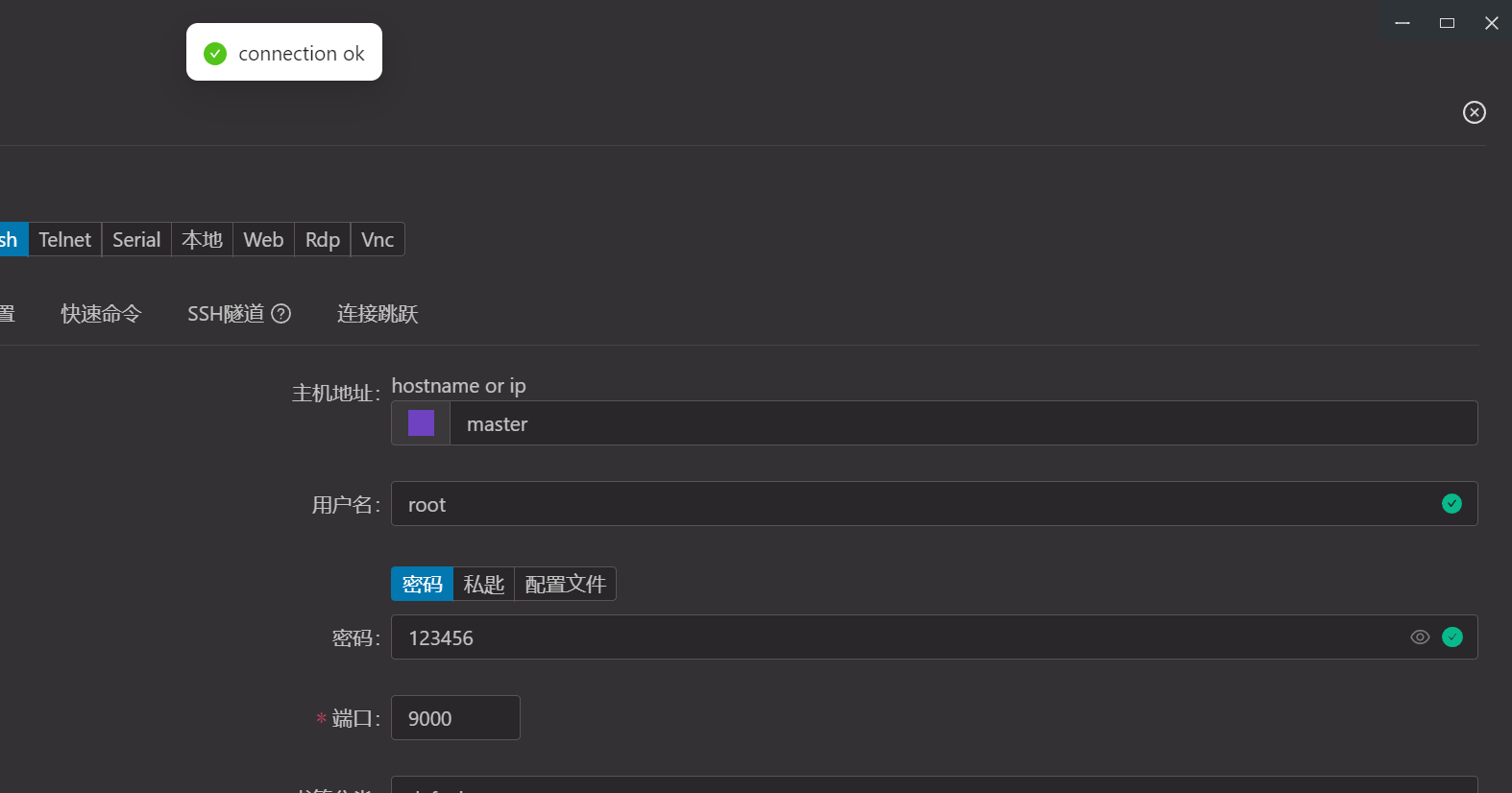Image resolution: width=1512 pixels, height=793 pixels.
Task: Click green check icon in password field
Action: 1452,637
